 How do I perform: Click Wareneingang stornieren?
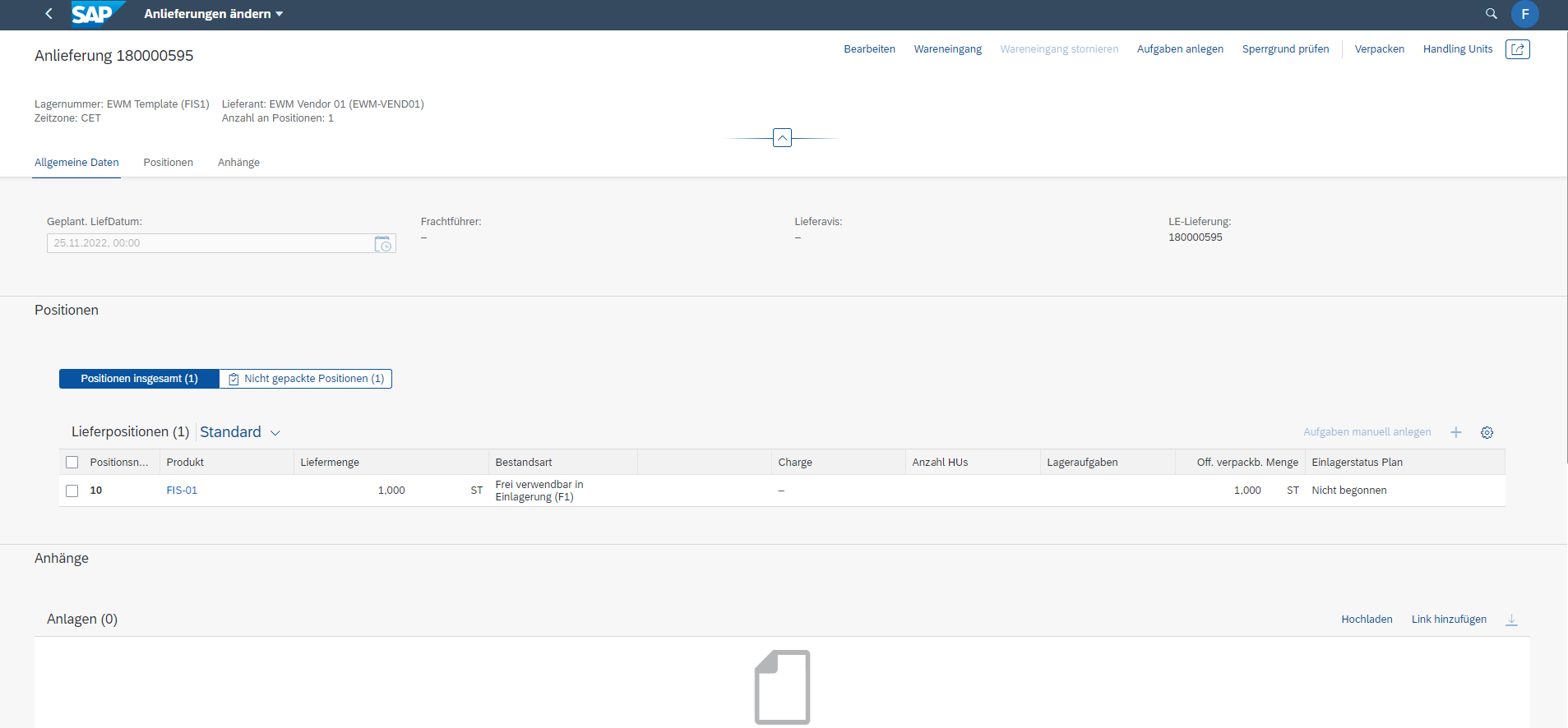[x=1059, y=49]
